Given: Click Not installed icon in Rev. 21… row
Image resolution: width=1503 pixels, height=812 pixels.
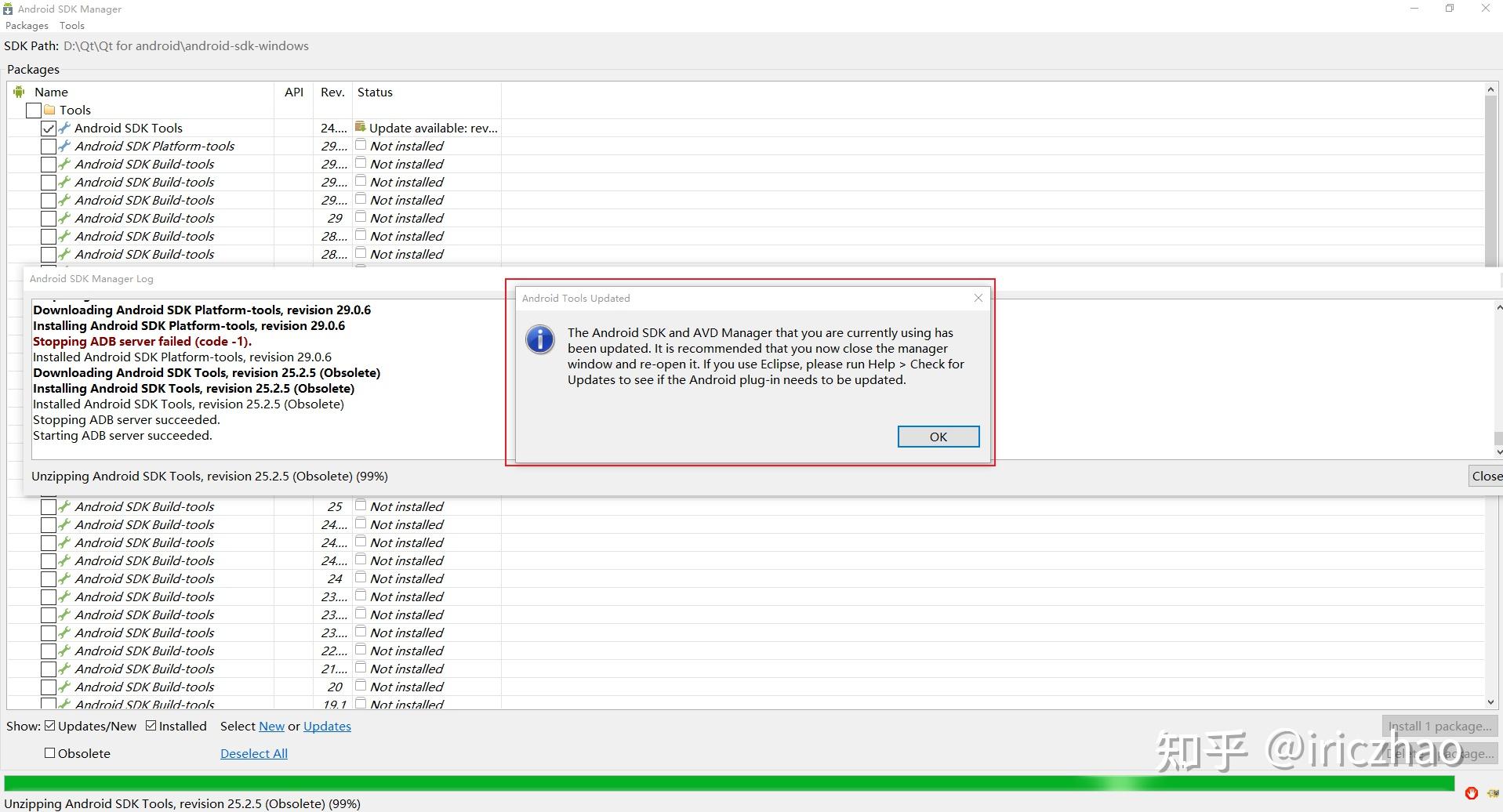Looking at the screenshot, I should (x=361, y=668).
